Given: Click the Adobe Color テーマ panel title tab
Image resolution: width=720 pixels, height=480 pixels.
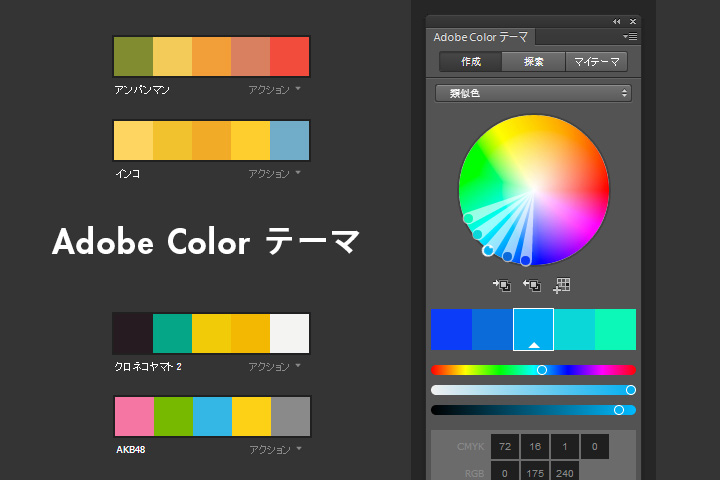Looking at the screenshot, I should tap(481, 37).
